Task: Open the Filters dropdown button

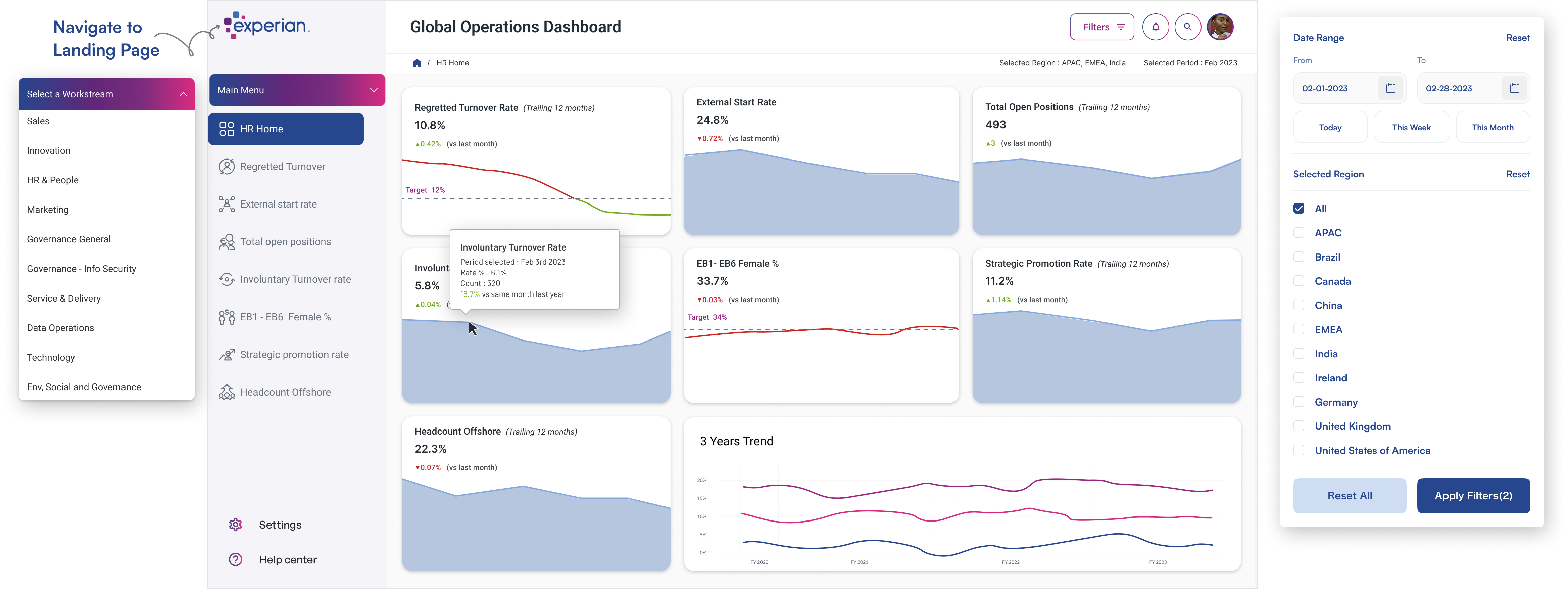Action: (x=1101, y=27)
